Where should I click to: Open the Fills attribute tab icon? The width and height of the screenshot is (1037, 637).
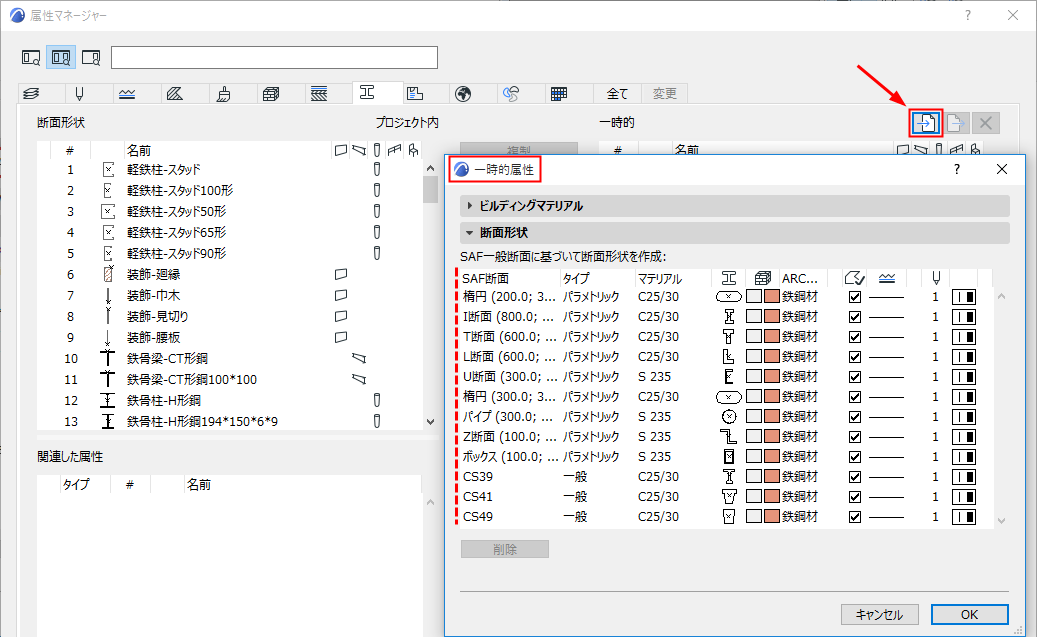[x=175, y=94]
